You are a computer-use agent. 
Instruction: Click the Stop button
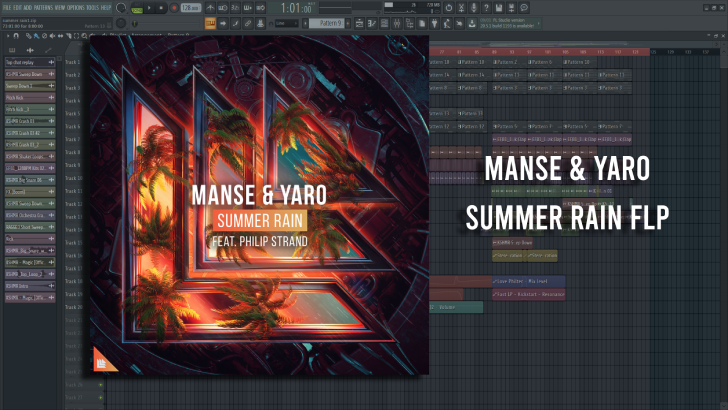[161, 8]
